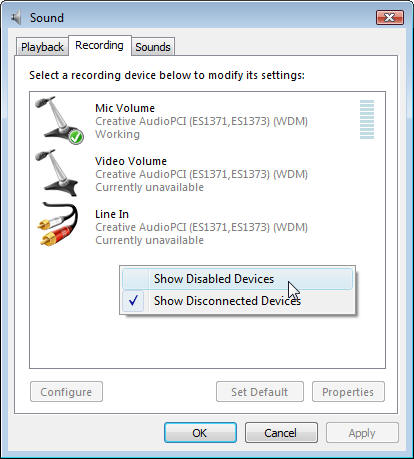The width and height of the screenshot is (414, 459).
Task: Click the Cancel button
Action: point(281,433)
